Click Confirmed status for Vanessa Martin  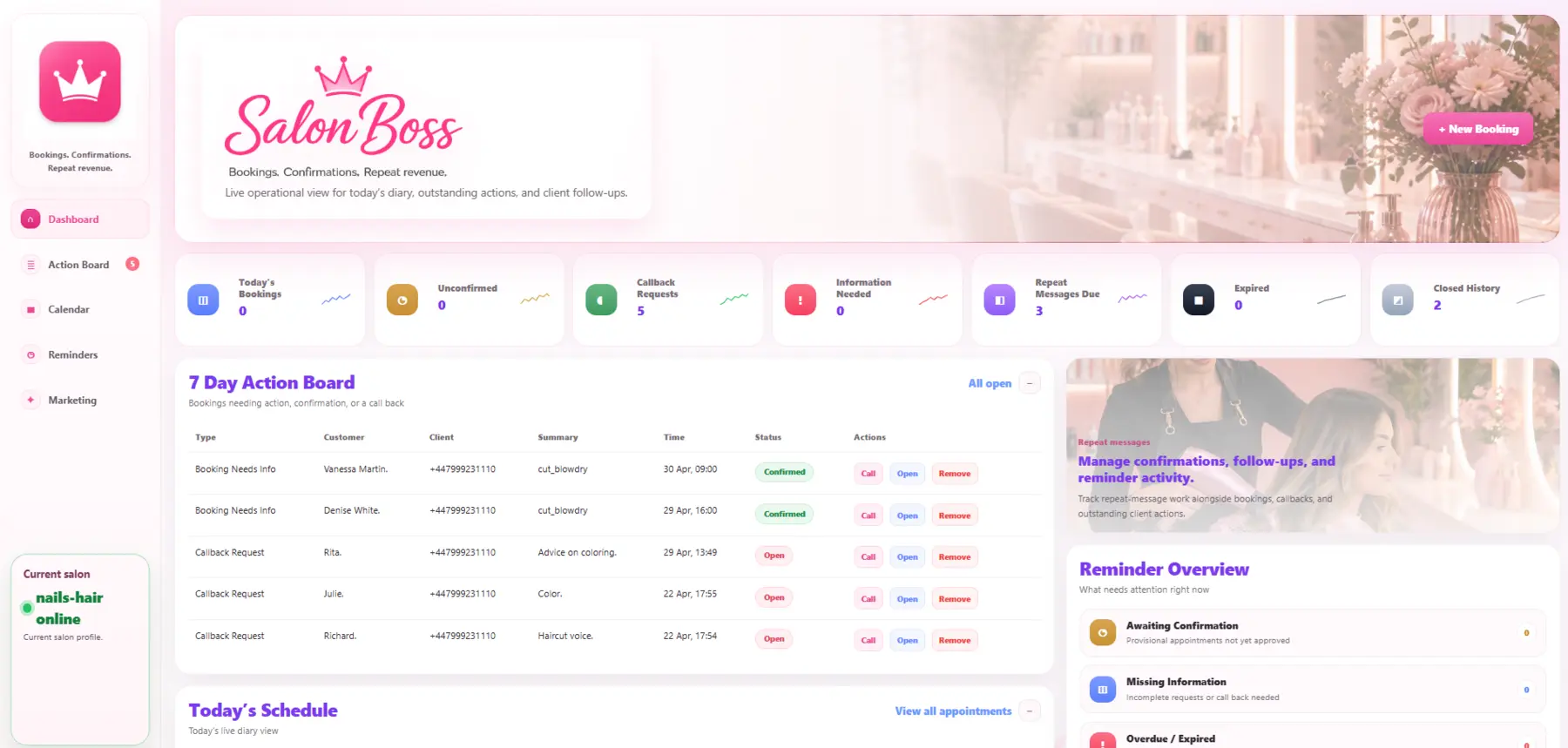[x=784, y=472]
